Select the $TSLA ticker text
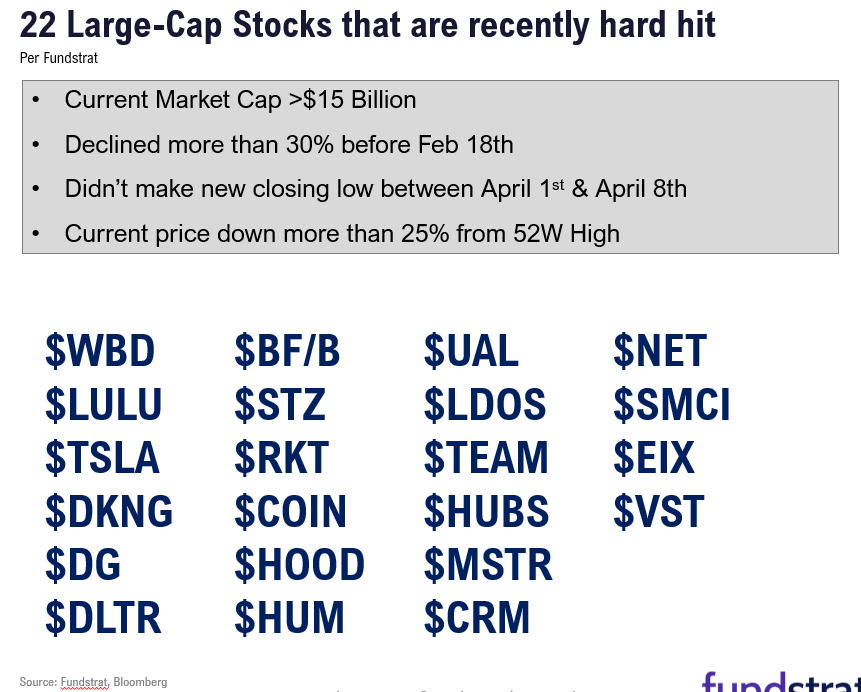Screen dimensions: 861x692 (102, 457)
